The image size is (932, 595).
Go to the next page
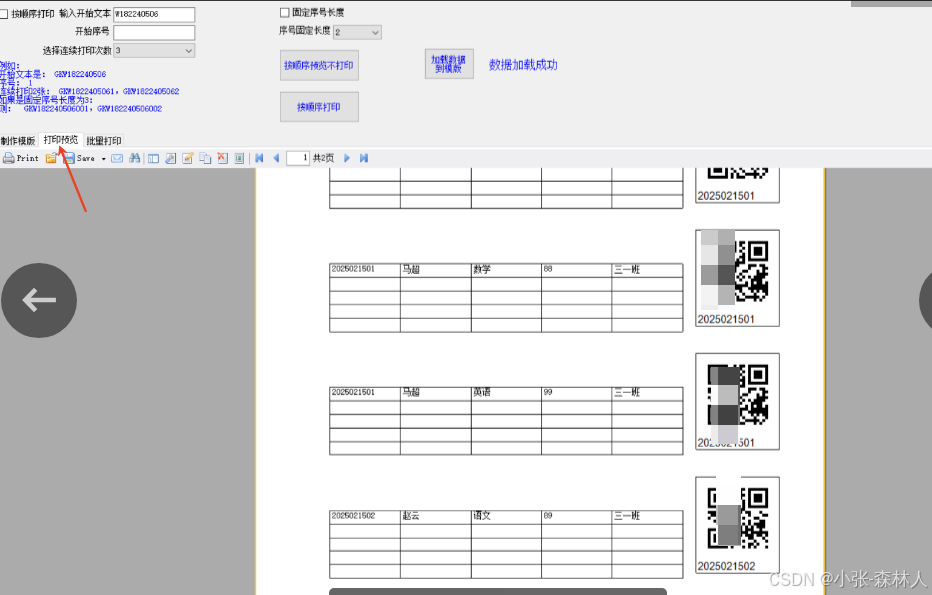(x=347, y=158)
